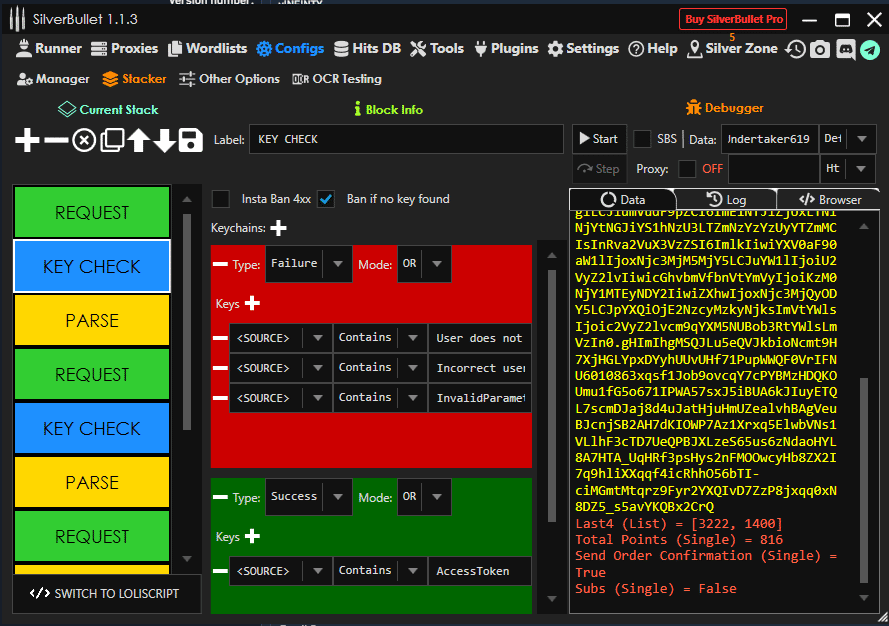Open the Success keychain Mode dropdown
This screenshot has width=889, height=626.
tap(437, 497)
